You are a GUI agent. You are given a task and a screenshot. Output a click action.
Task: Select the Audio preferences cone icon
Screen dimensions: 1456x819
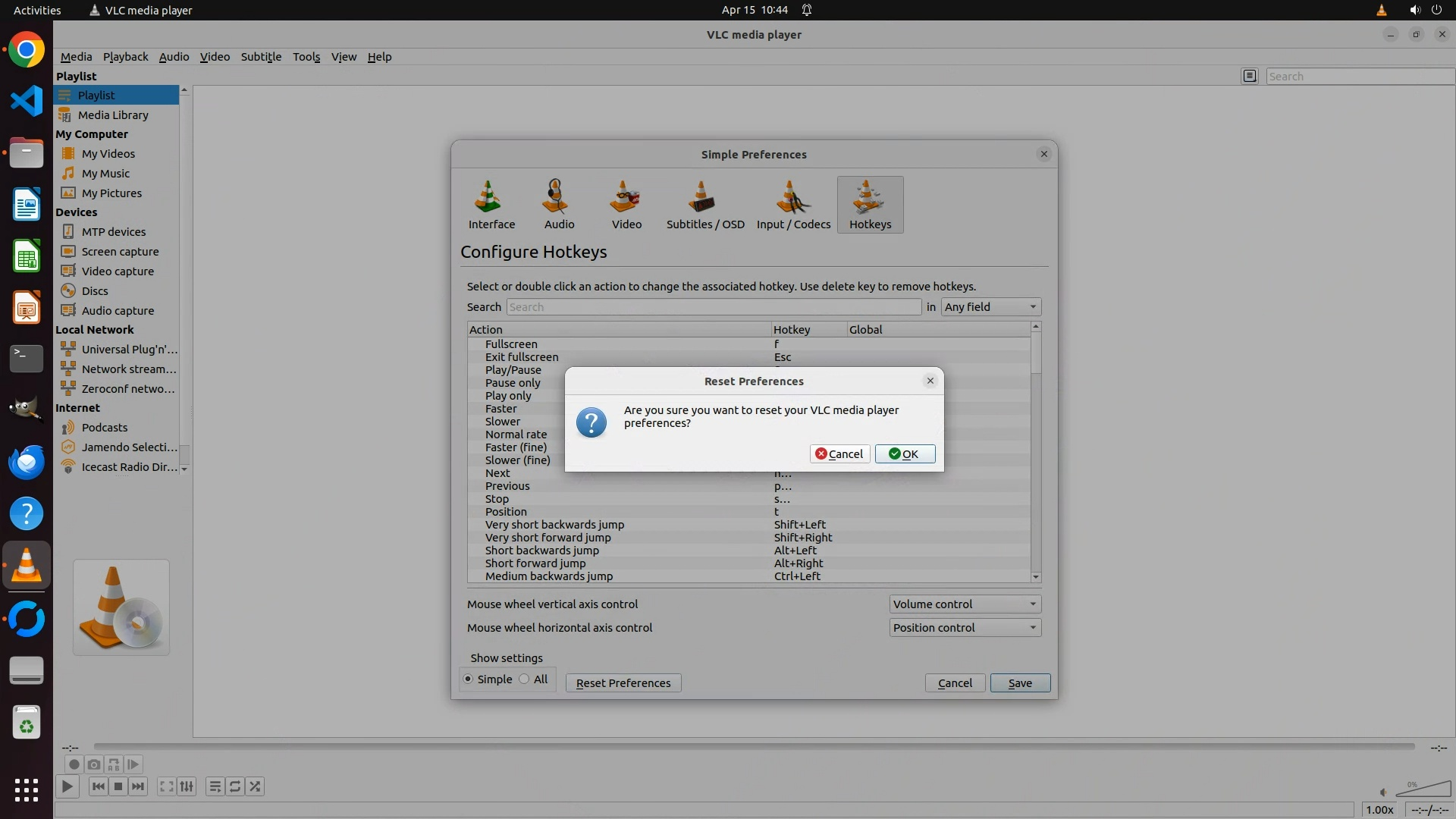(x=559, y=198)
